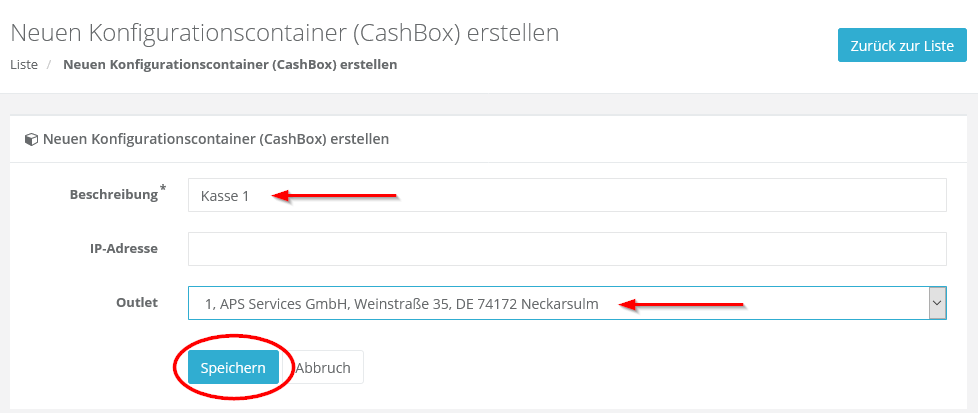978x413 pixels.
Task: Cancel using the Abbruch button
Action: (x=324, y=367)
